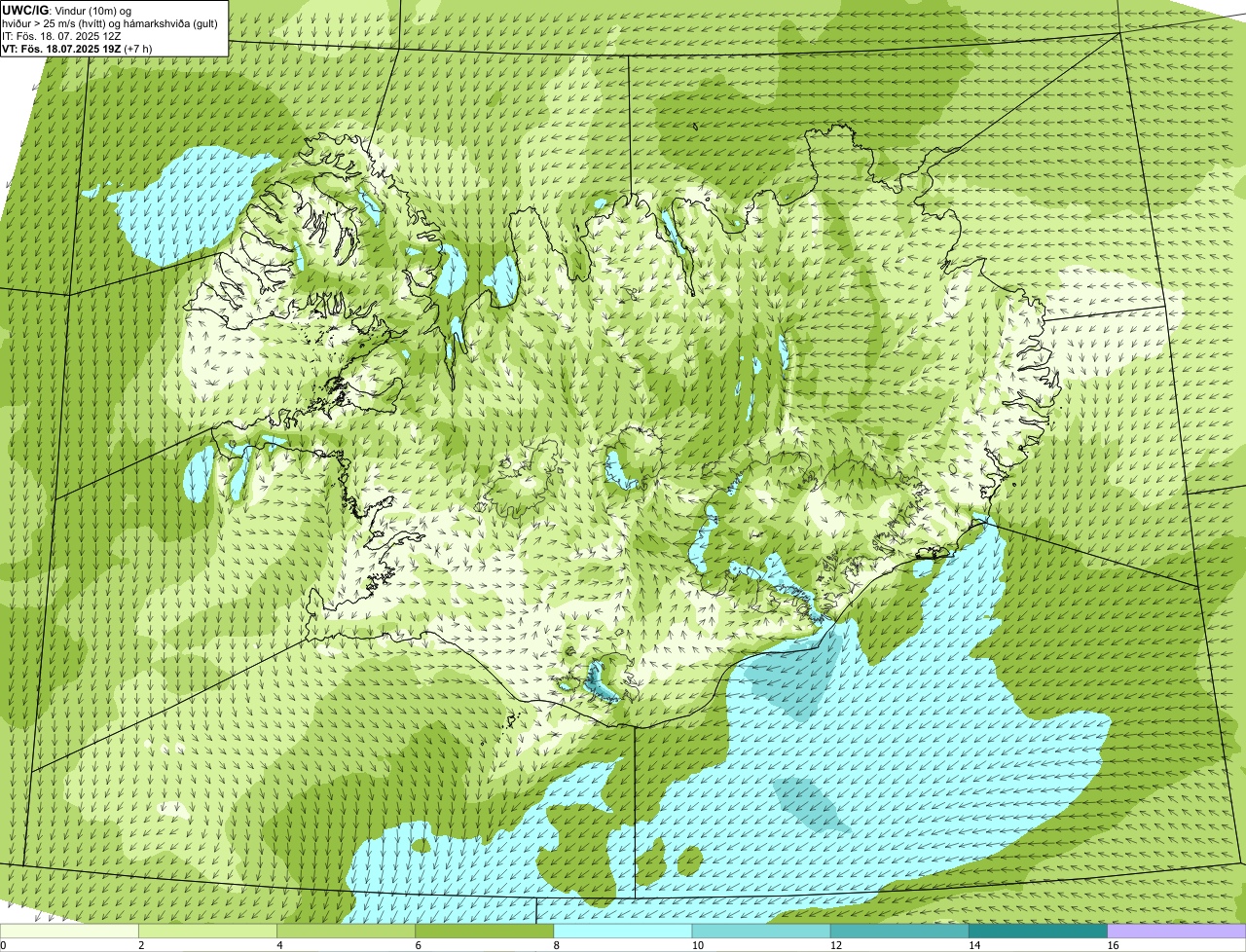The image size is (1246, 952).
Task: Click the 8–10 m/s light cyan legend swatch
Action: click(623, 931)
